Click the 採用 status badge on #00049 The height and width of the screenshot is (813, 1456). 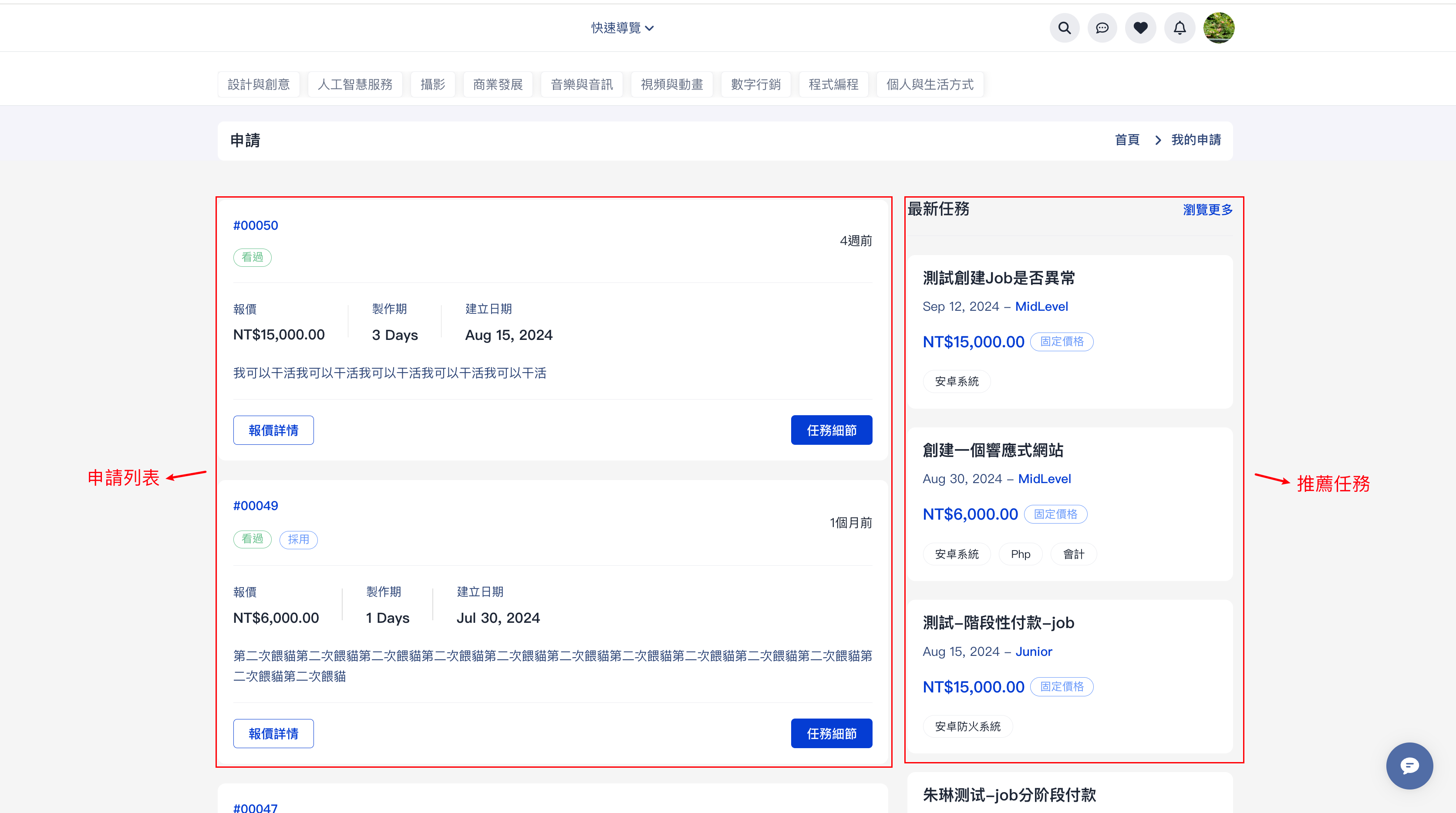(298, 540)
